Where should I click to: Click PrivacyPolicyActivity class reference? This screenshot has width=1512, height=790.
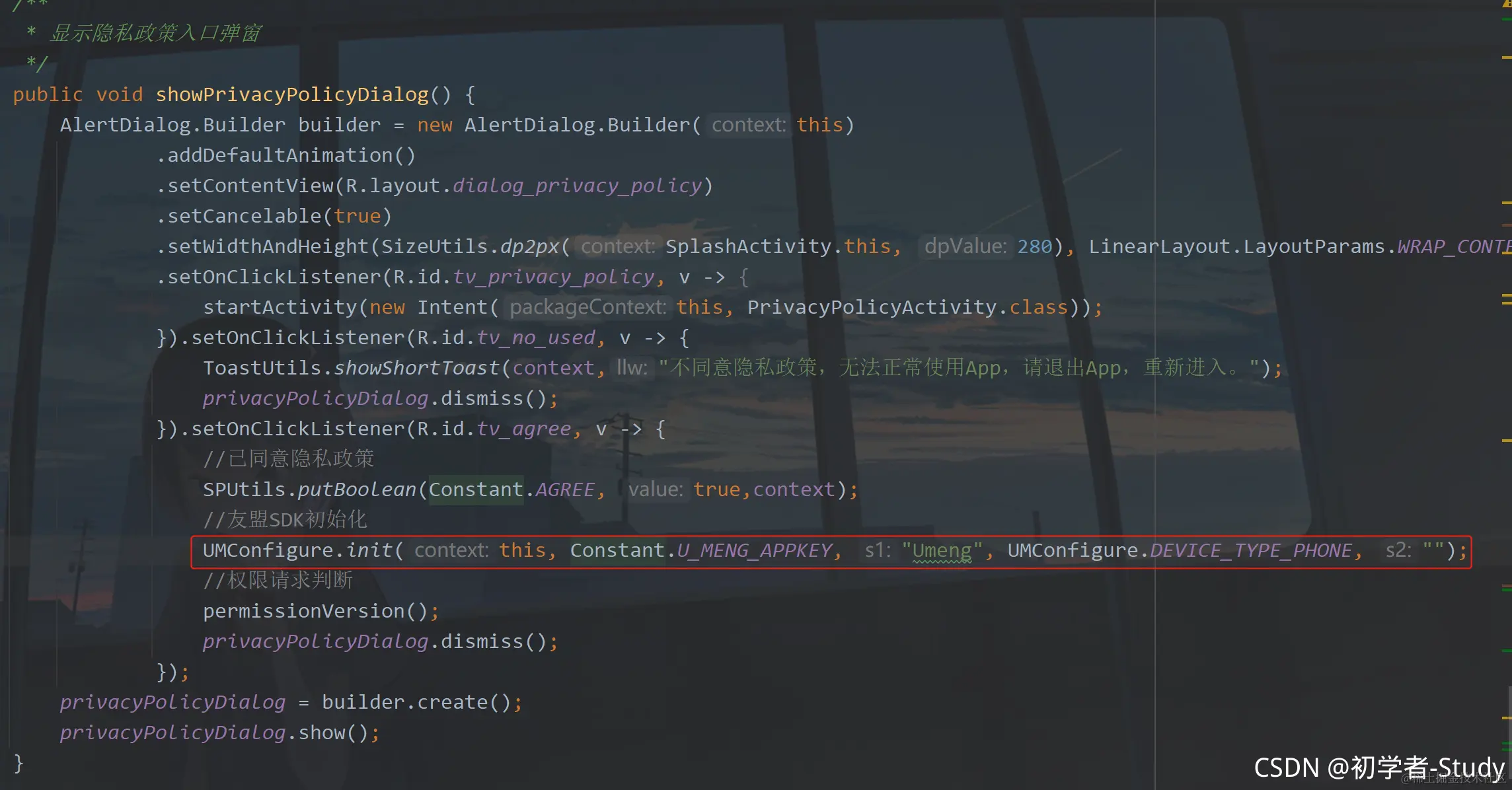[871, 307]
